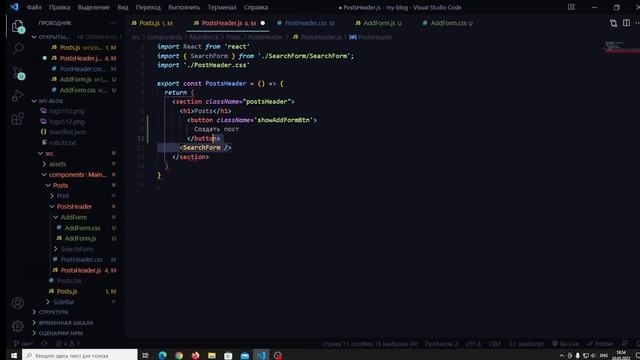Open the Выполнить menu
Viewport: 640px width, 360px height.
(x=184, y=7)
